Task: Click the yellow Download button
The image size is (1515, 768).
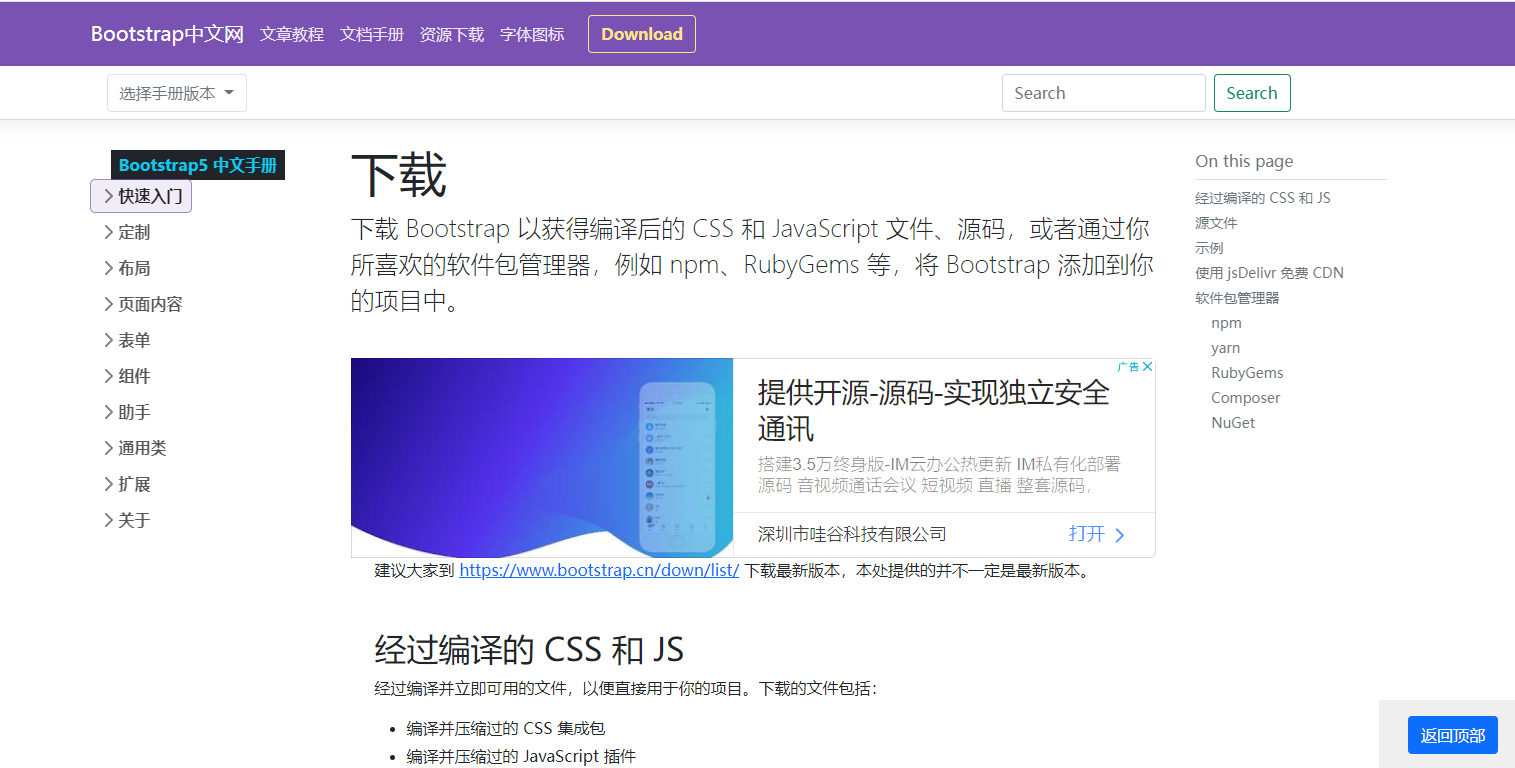Action: tap(641, 33)
